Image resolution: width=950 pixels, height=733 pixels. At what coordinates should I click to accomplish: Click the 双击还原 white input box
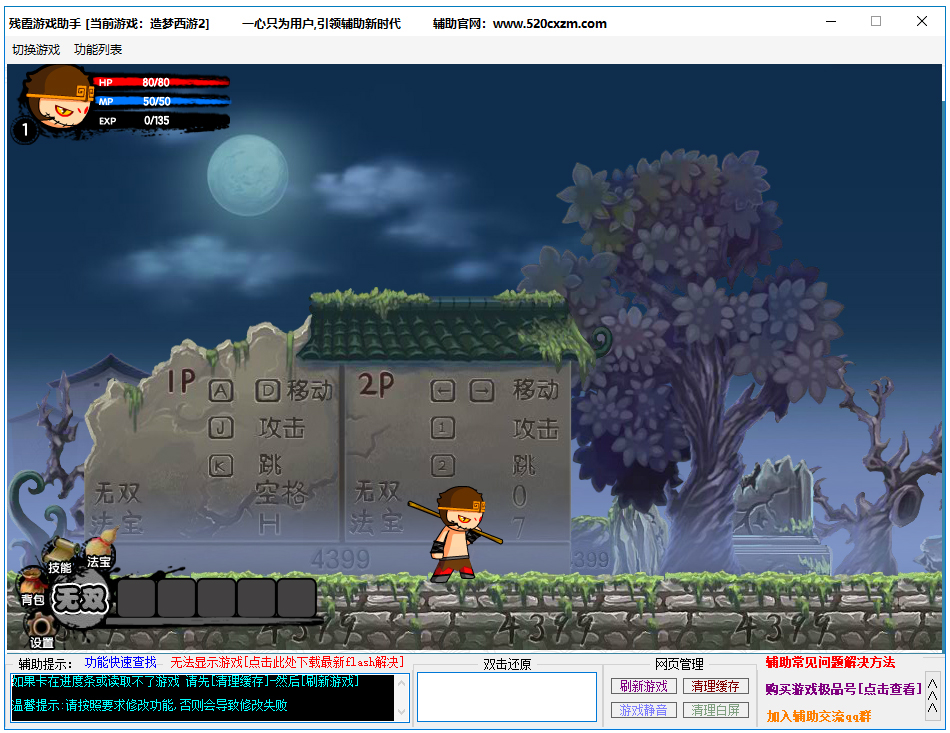[507, 697]
